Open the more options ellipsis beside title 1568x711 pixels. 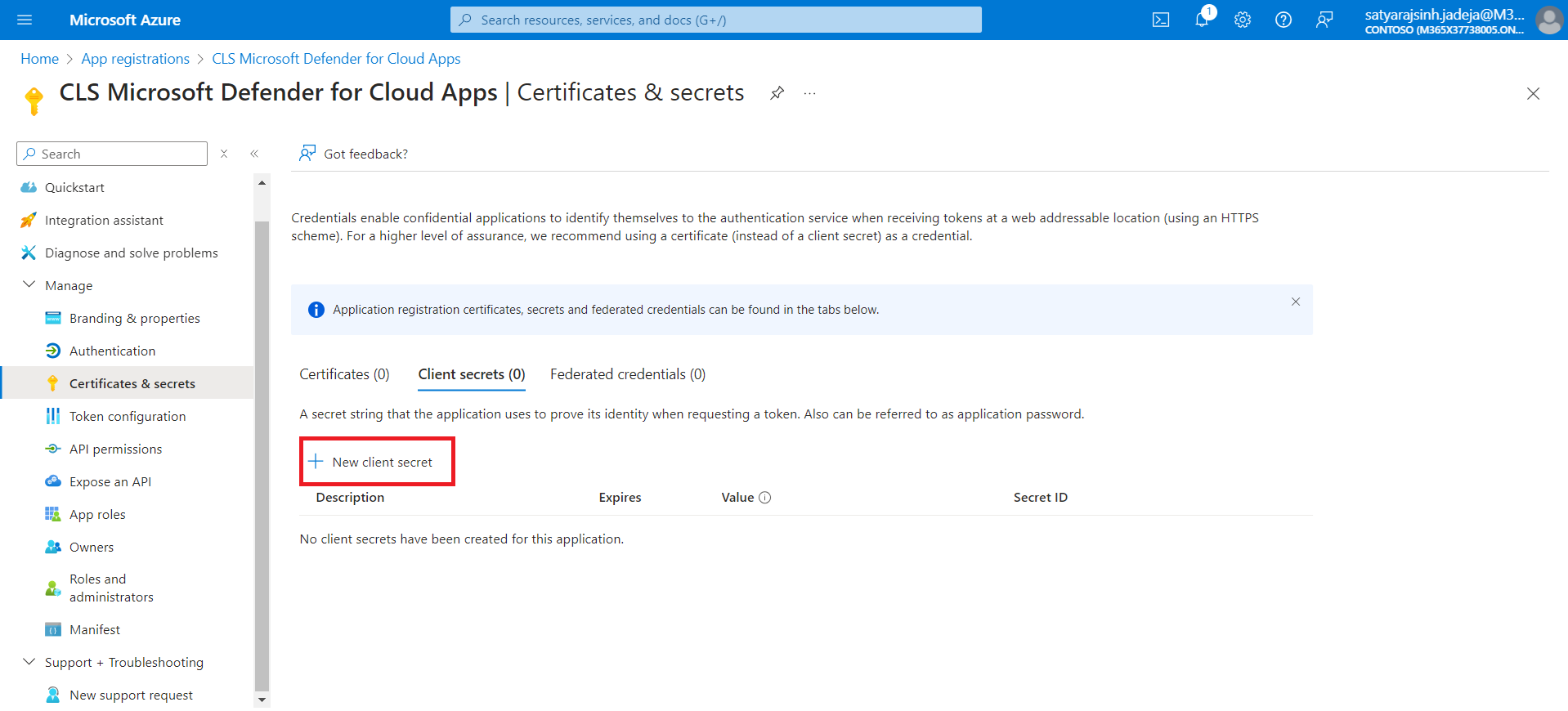click(809, 93)
